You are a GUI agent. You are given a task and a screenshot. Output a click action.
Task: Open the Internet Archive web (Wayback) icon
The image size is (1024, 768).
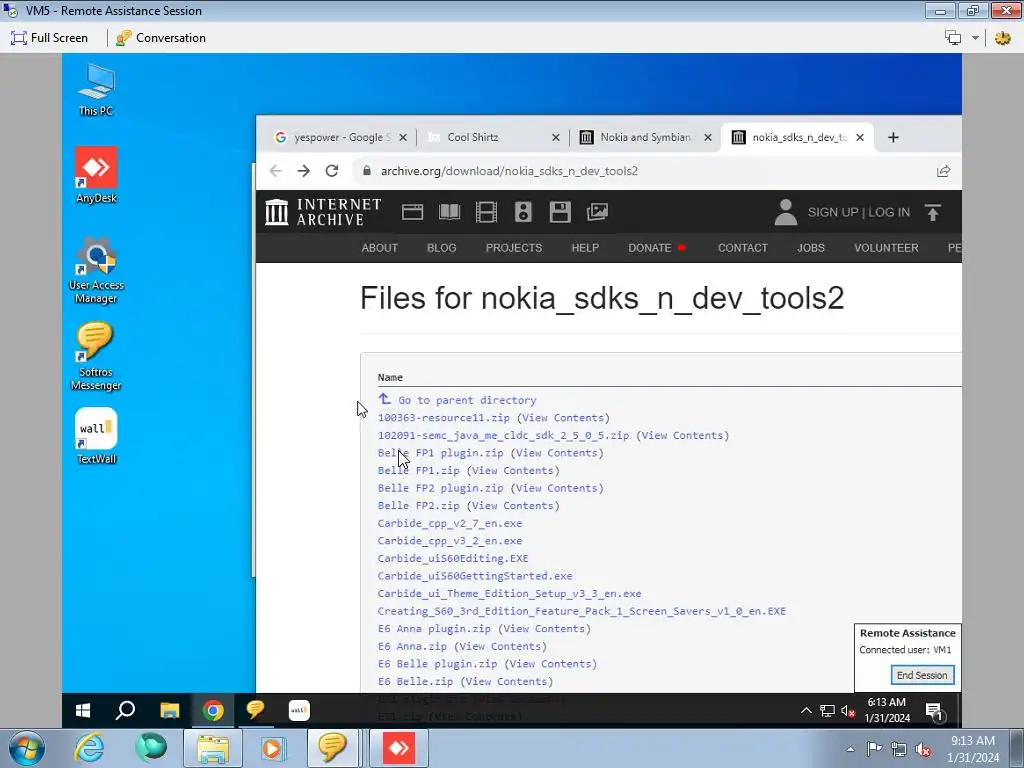412,212
